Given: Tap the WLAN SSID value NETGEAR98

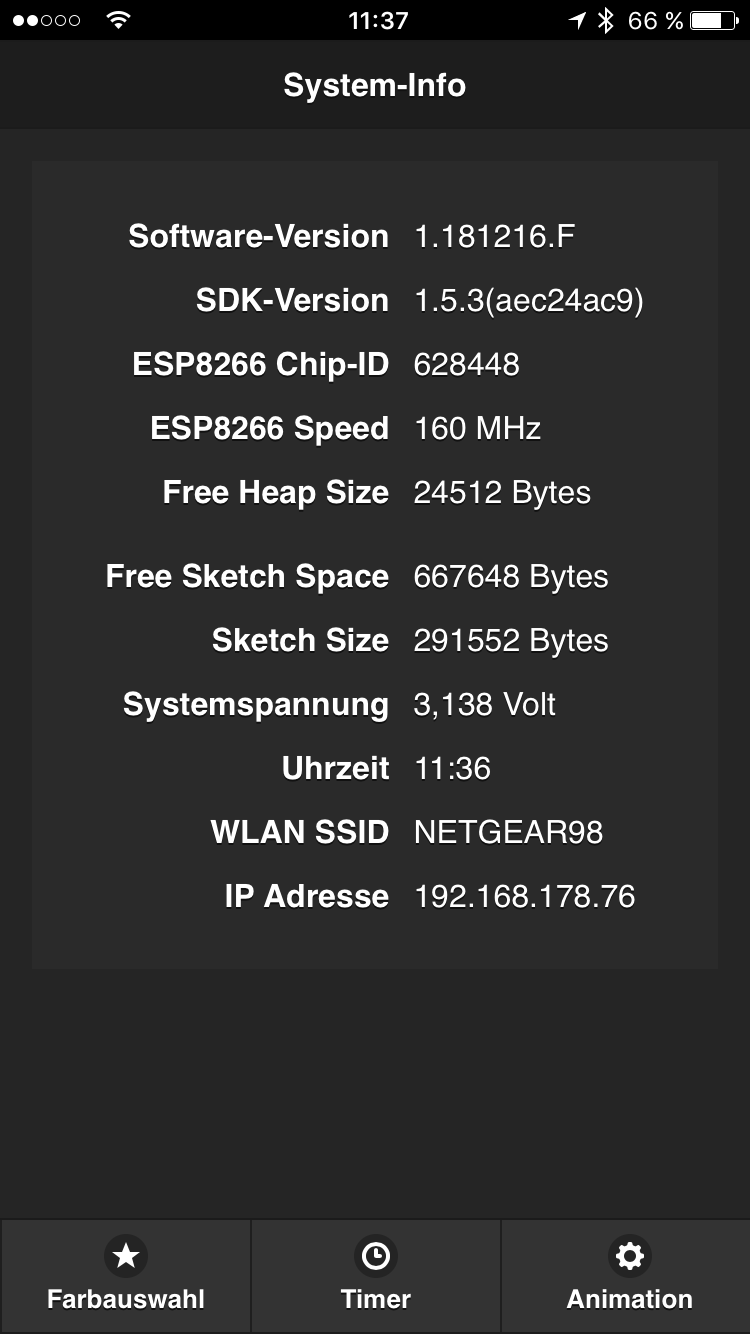Looking at the screenshot, I should (508, 832).
